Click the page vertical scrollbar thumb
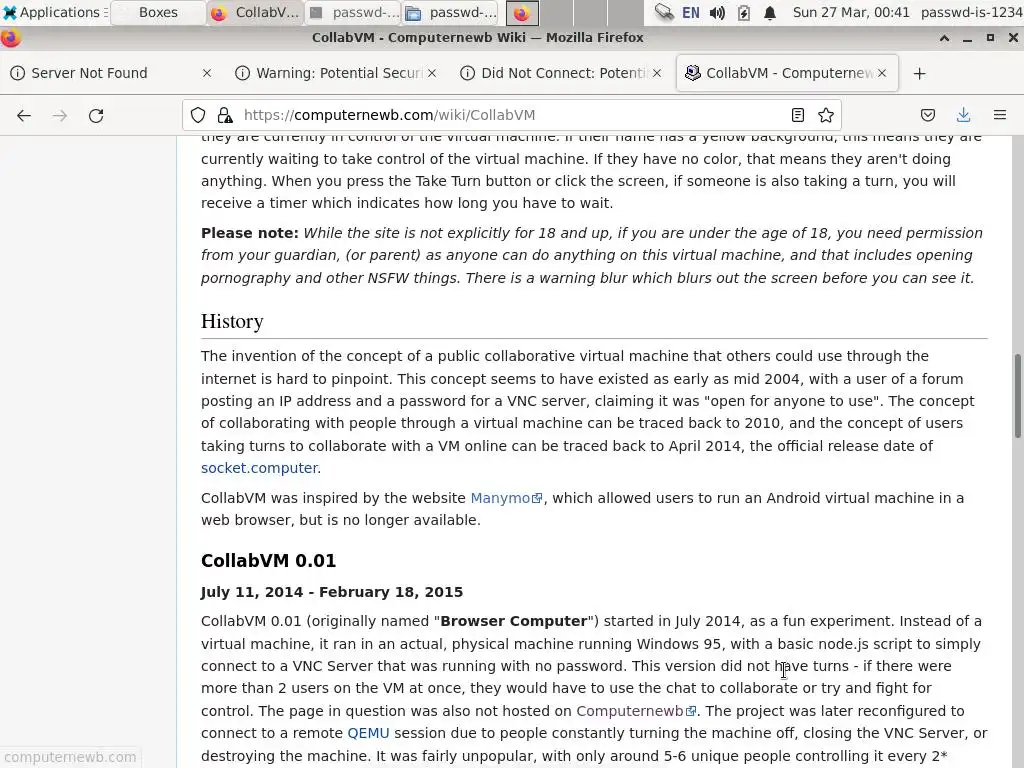The width and height of the screenshot is (1024, 768). pyautogui.click(x=1017, y=396)
